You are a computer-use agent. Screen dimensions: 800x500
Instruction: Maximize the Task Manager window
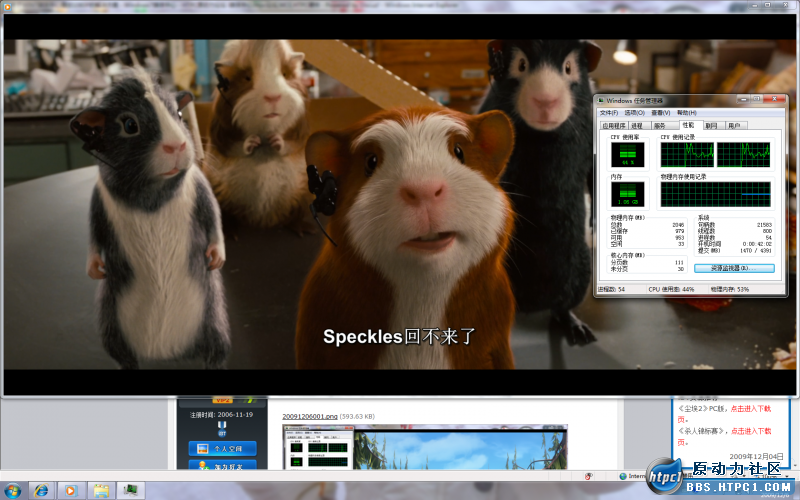pos(756,99)
